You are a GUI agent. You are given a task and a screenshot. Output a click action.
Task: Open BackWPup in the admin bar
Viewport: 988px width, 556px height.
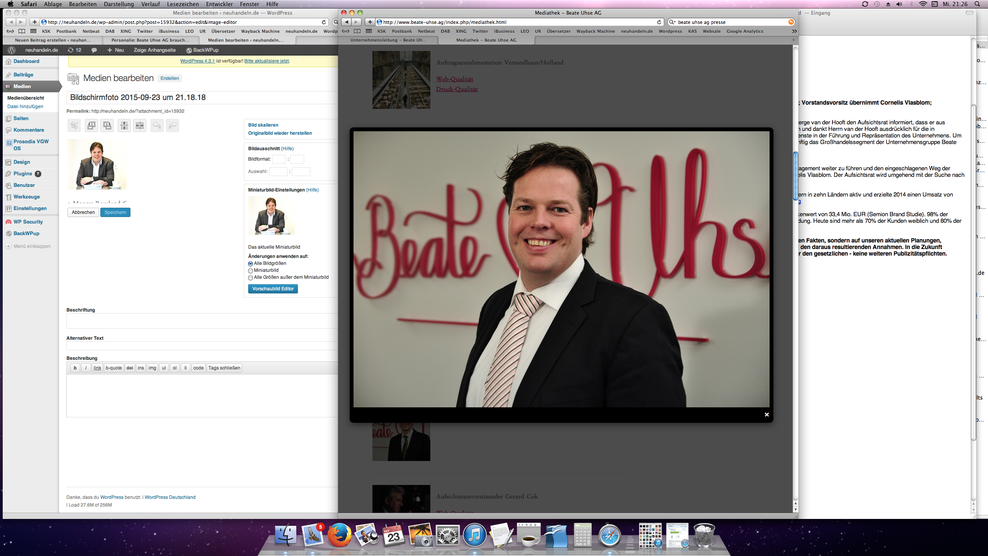click(x=202, y=50)
